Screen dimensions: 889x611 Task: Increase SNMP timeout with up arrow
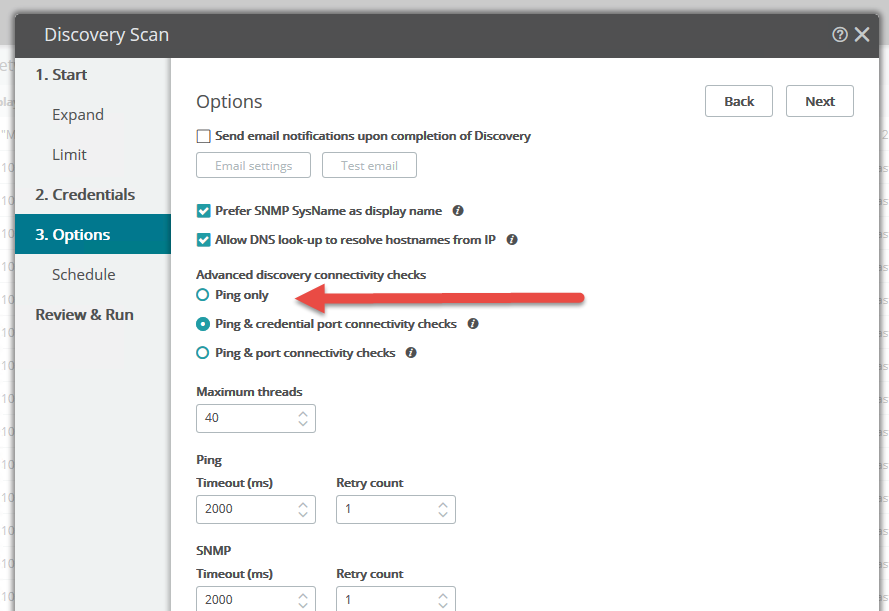pos(303,596)
